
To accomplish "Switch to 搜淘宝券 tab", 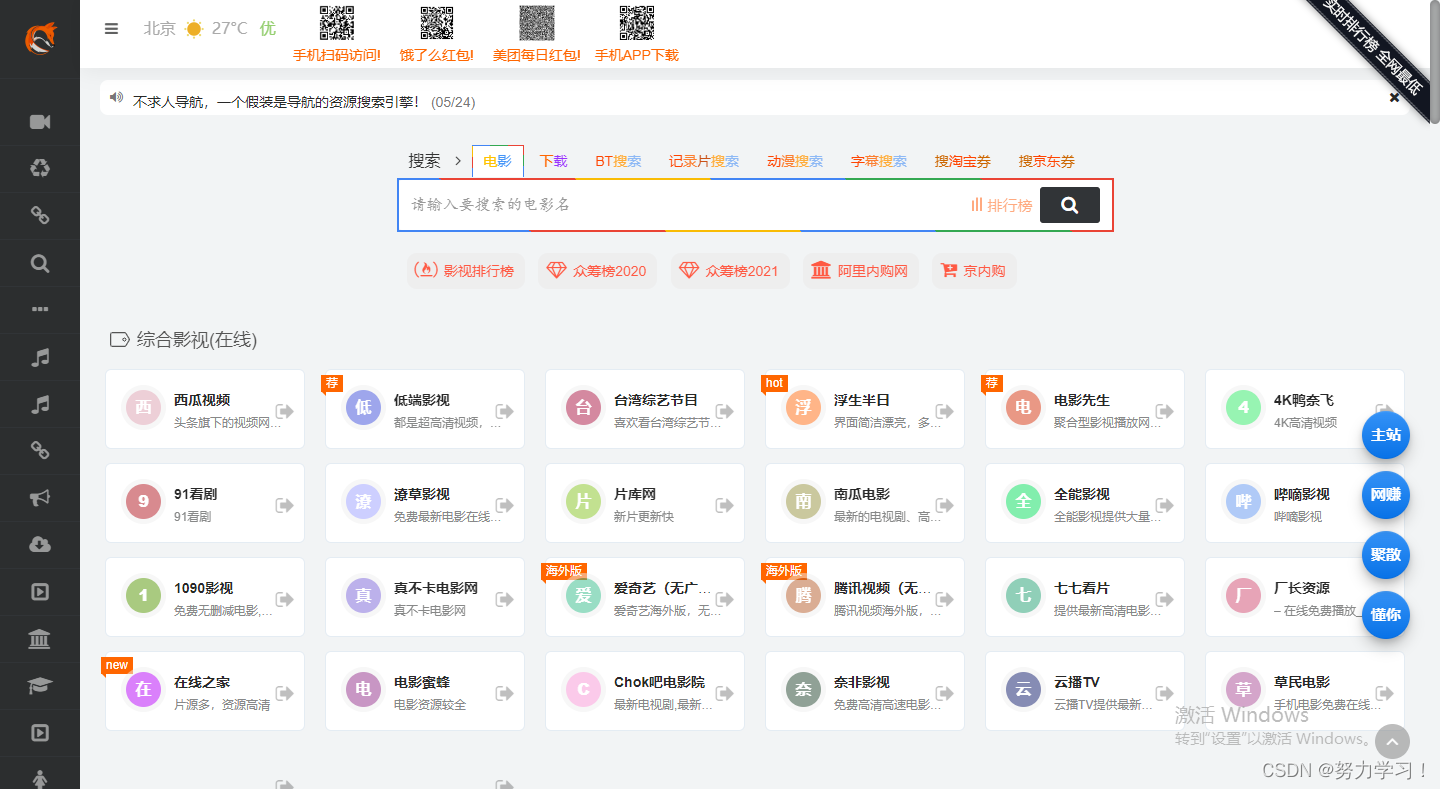I will (963, 161).
